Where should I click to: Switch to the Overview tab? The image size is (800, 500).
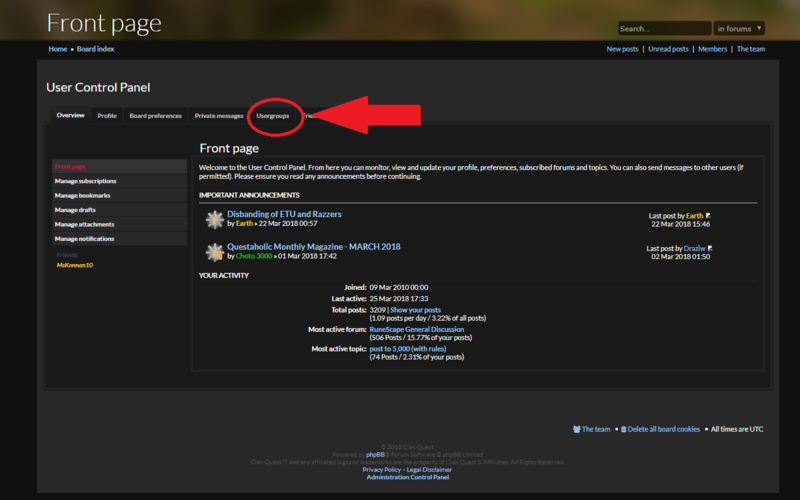pyautogui.click(x=70, y=115)
